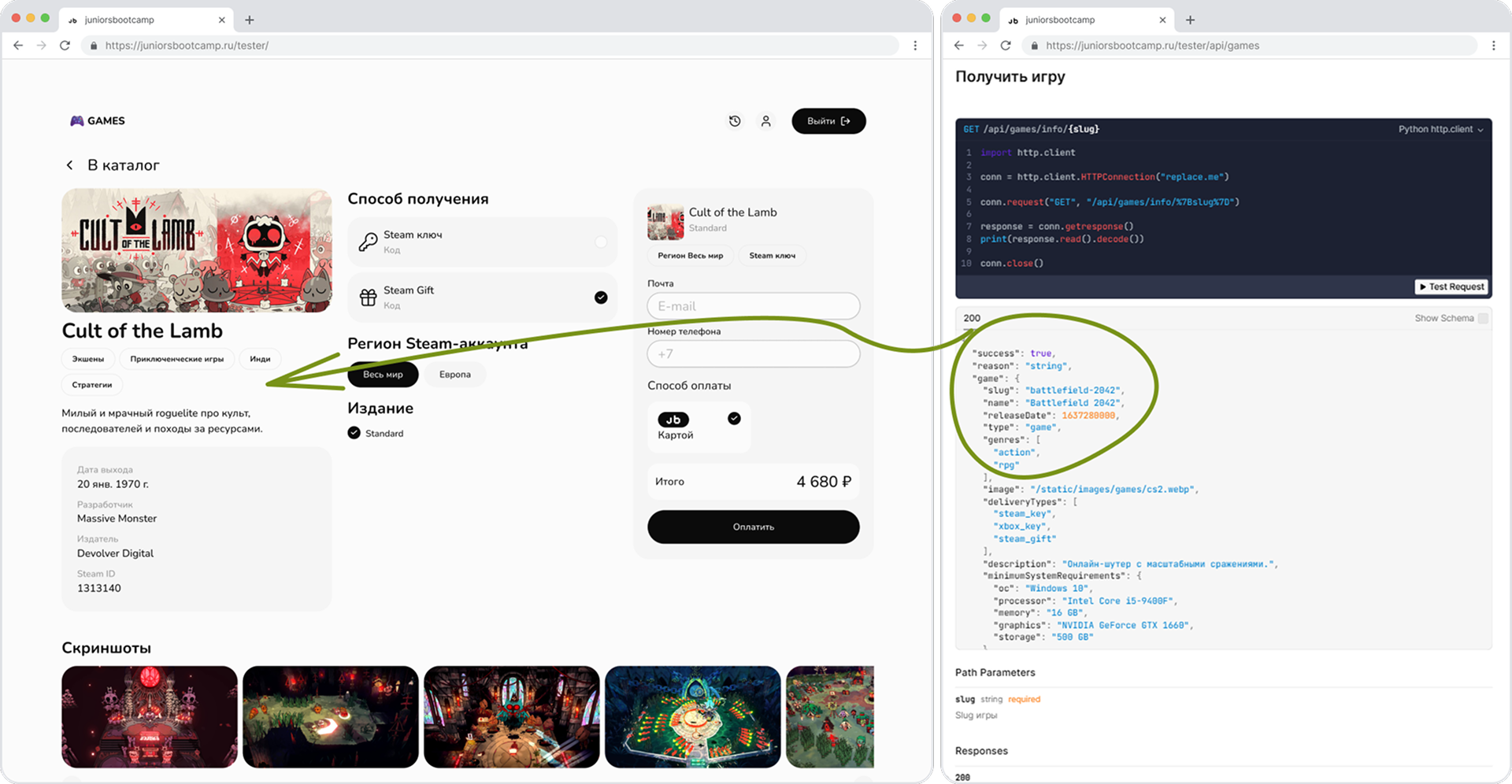Select the Приключенческие игры genre tag
1512x784 pixels.
click(177, 359)
